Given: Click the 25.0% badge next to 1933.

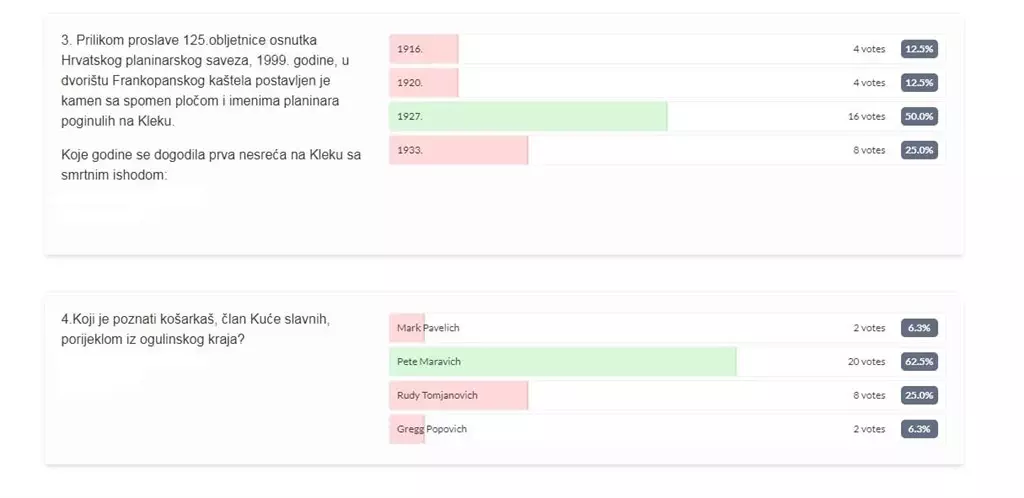Looking at the screenshot, I should click(x=919, y=150).
